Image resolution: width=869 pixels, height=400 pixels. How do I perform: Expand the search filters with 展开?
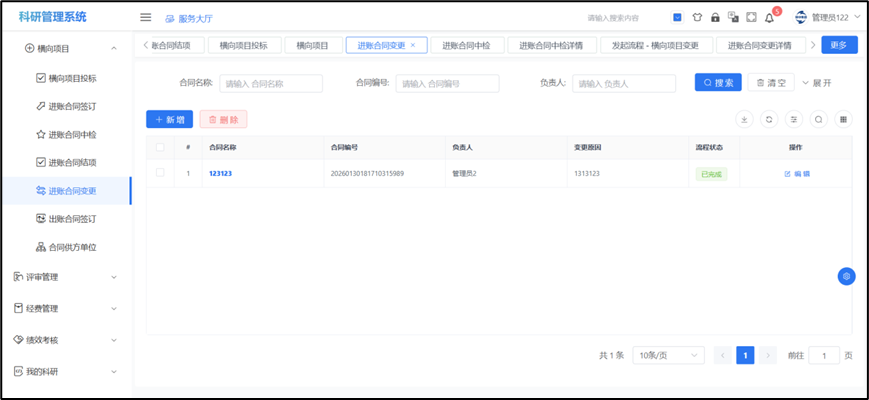816,83
